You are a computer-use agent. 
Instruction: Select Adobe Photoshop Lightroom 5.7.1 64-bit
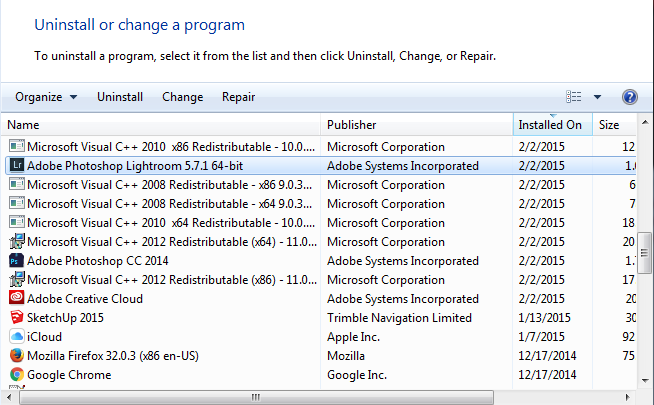pos(135,166)
